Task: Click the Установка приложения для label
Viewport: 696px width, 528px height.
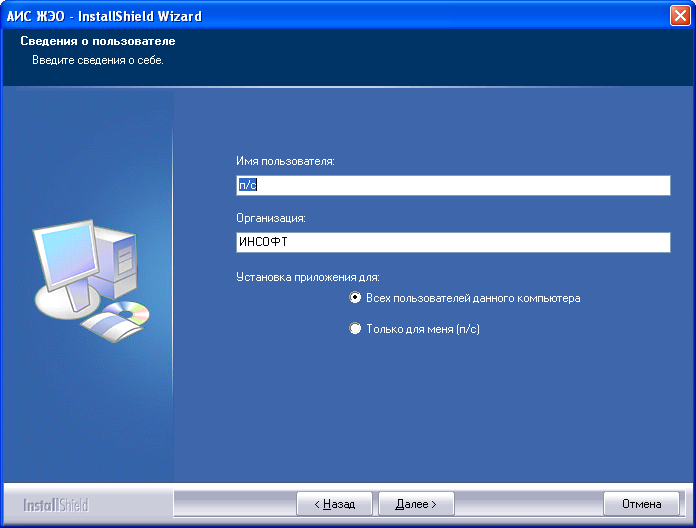Action: pyautogui.click(x=308, y=277)
